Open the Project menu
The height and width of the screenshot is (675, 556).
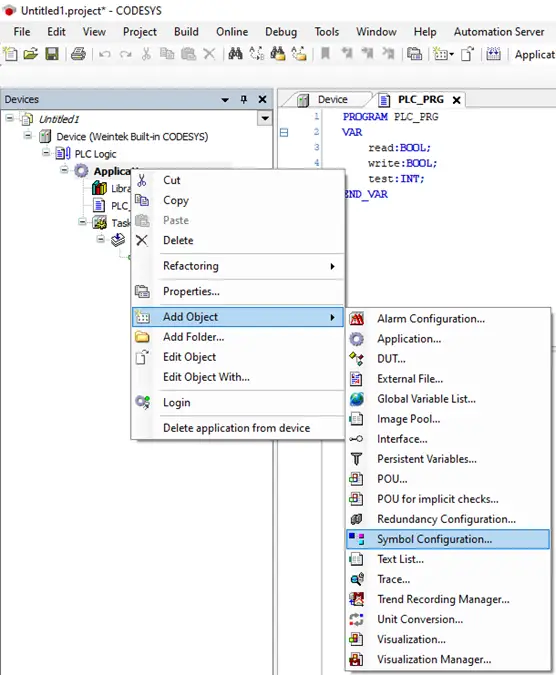[x=139, y=32]
